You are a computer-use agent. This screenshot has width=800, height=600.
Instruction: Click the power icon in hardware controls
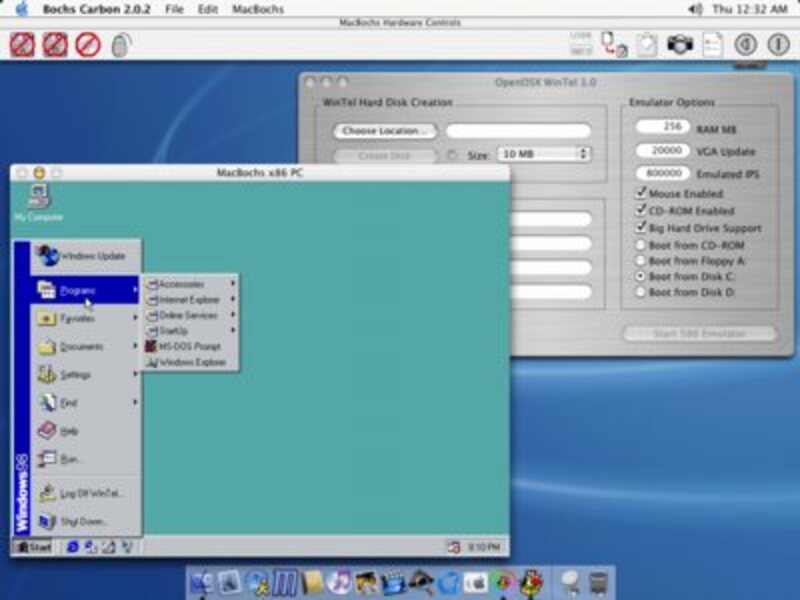779,45
